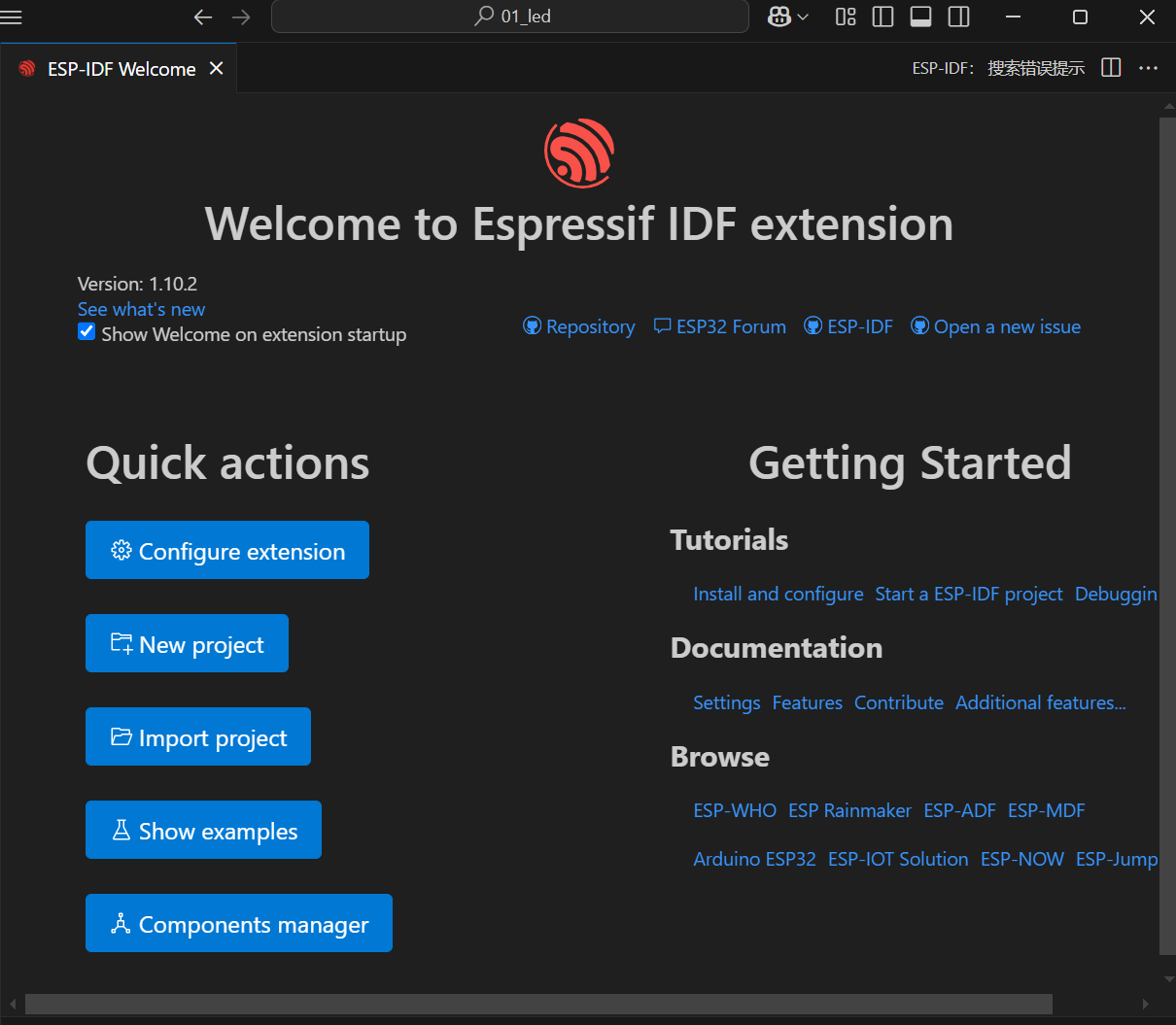Image resolution: width=1176 pixels, height=1025 pixels.
Task: Click the Tutorials heading
Action: [729, 539]
